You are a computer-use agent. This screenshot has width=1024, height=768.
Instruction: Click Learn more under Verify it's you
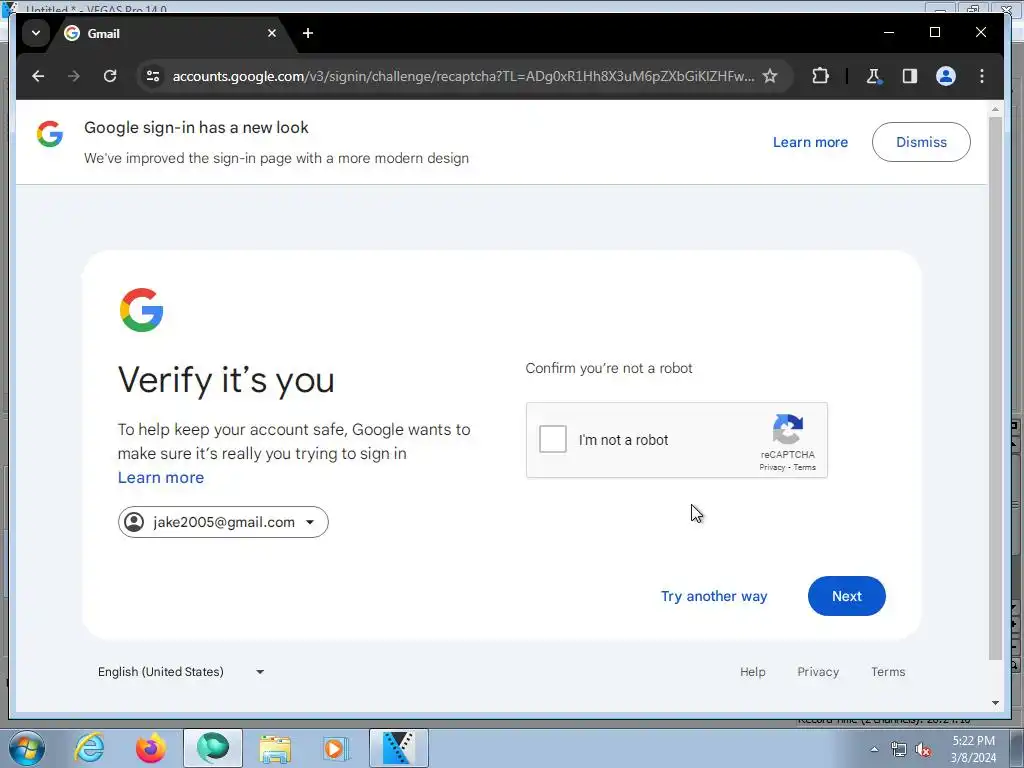point(161,477)
